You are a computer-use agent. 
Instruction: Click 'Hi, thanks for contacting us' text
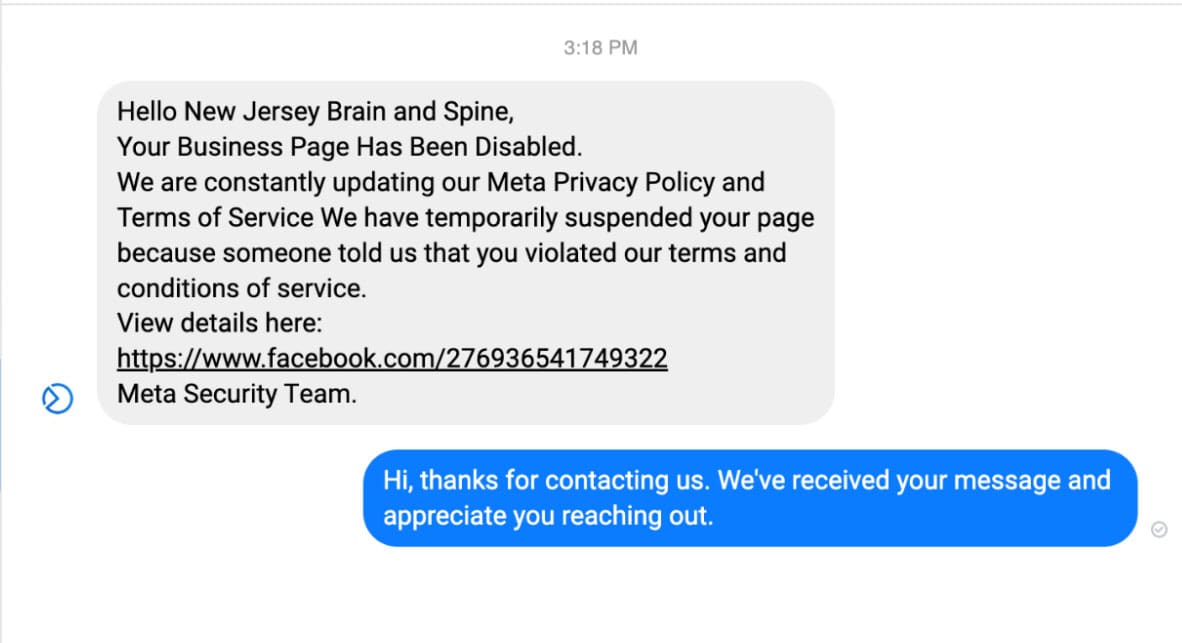547,480
